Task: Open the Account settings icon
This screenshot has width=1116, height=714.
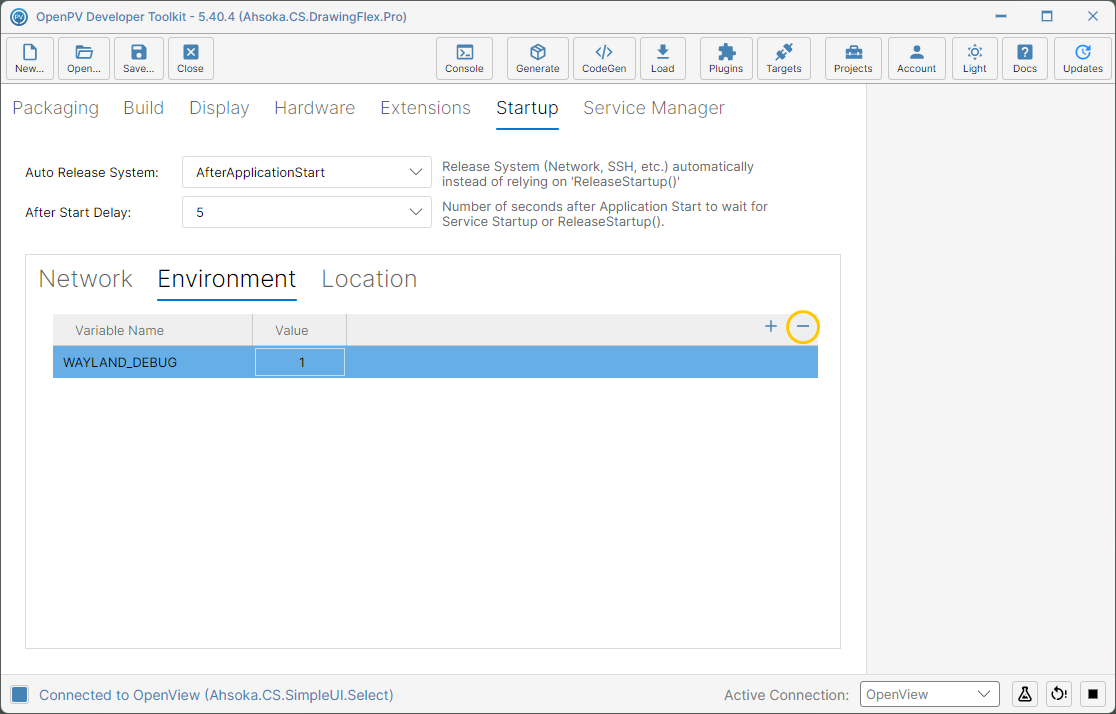Action: tap(917, 58)
